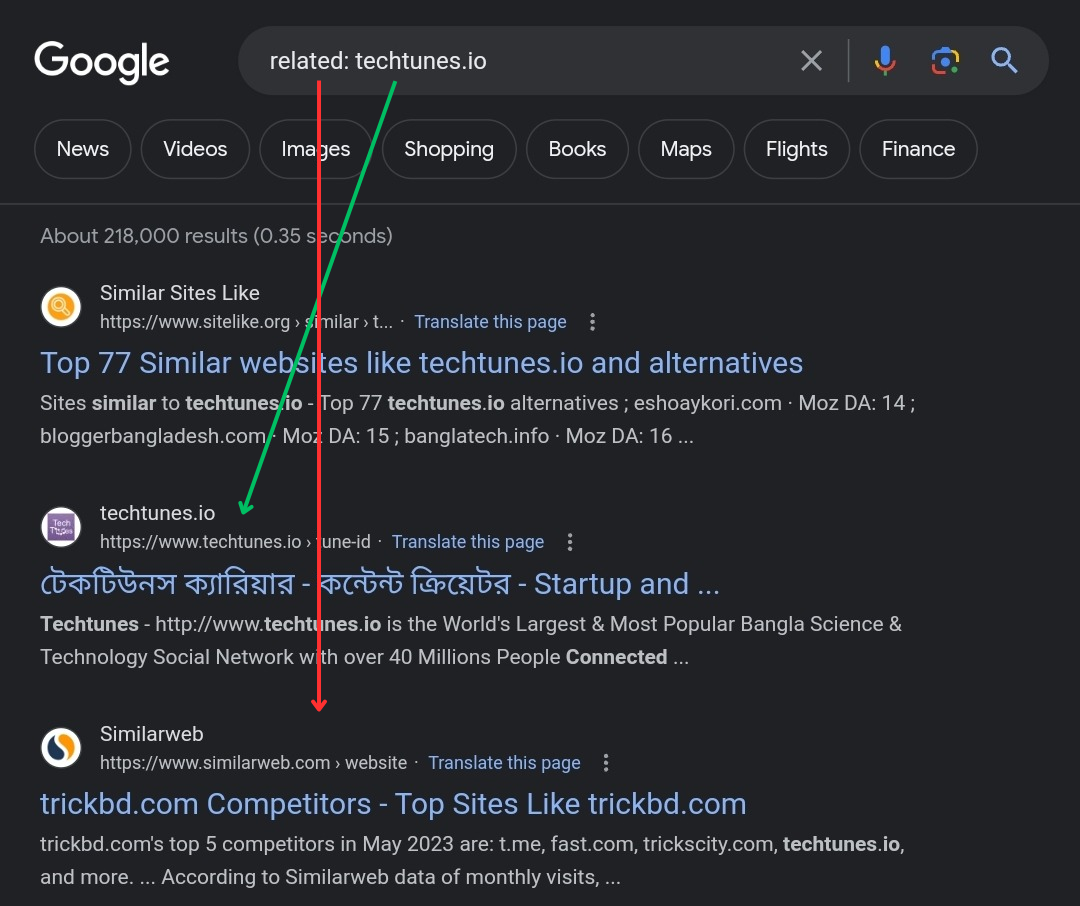Click the Google logo
Screen dimensions: 1080x906
pyautogui.click(x=102, y=62)
